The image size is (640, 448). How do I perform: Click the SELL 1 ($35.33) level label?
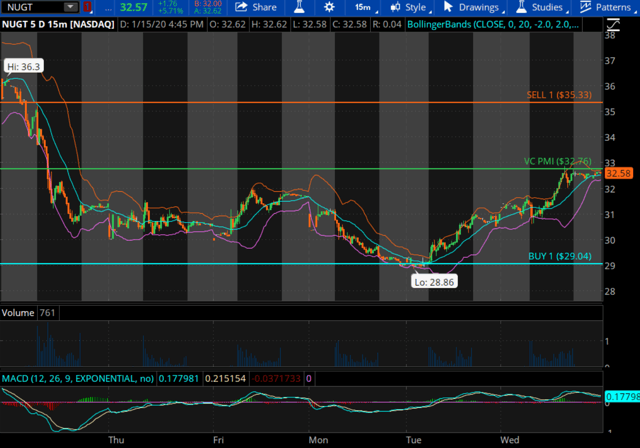(x=559, y=95)
